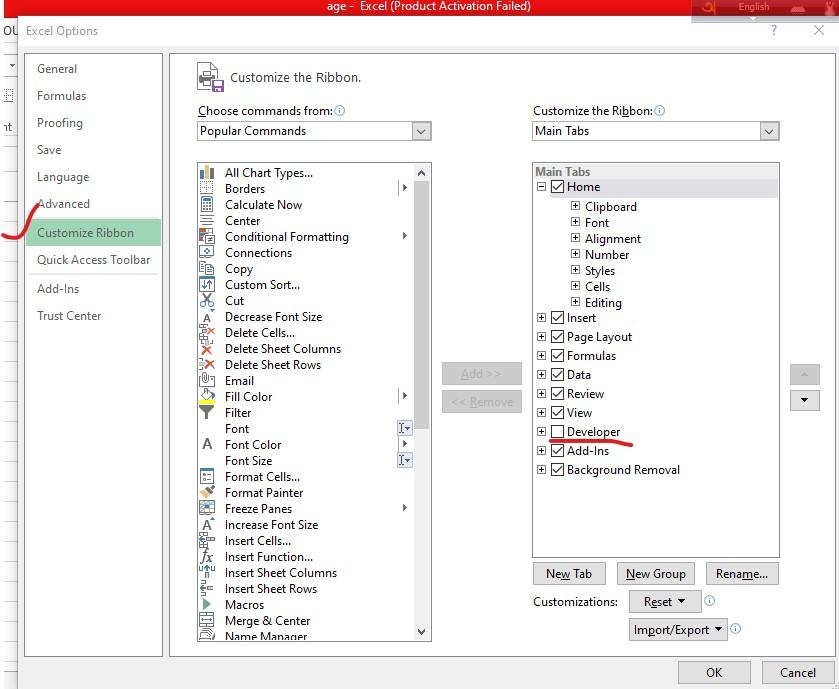Select the Filter funnel icon
839x689 pixels.
(207, 413)
